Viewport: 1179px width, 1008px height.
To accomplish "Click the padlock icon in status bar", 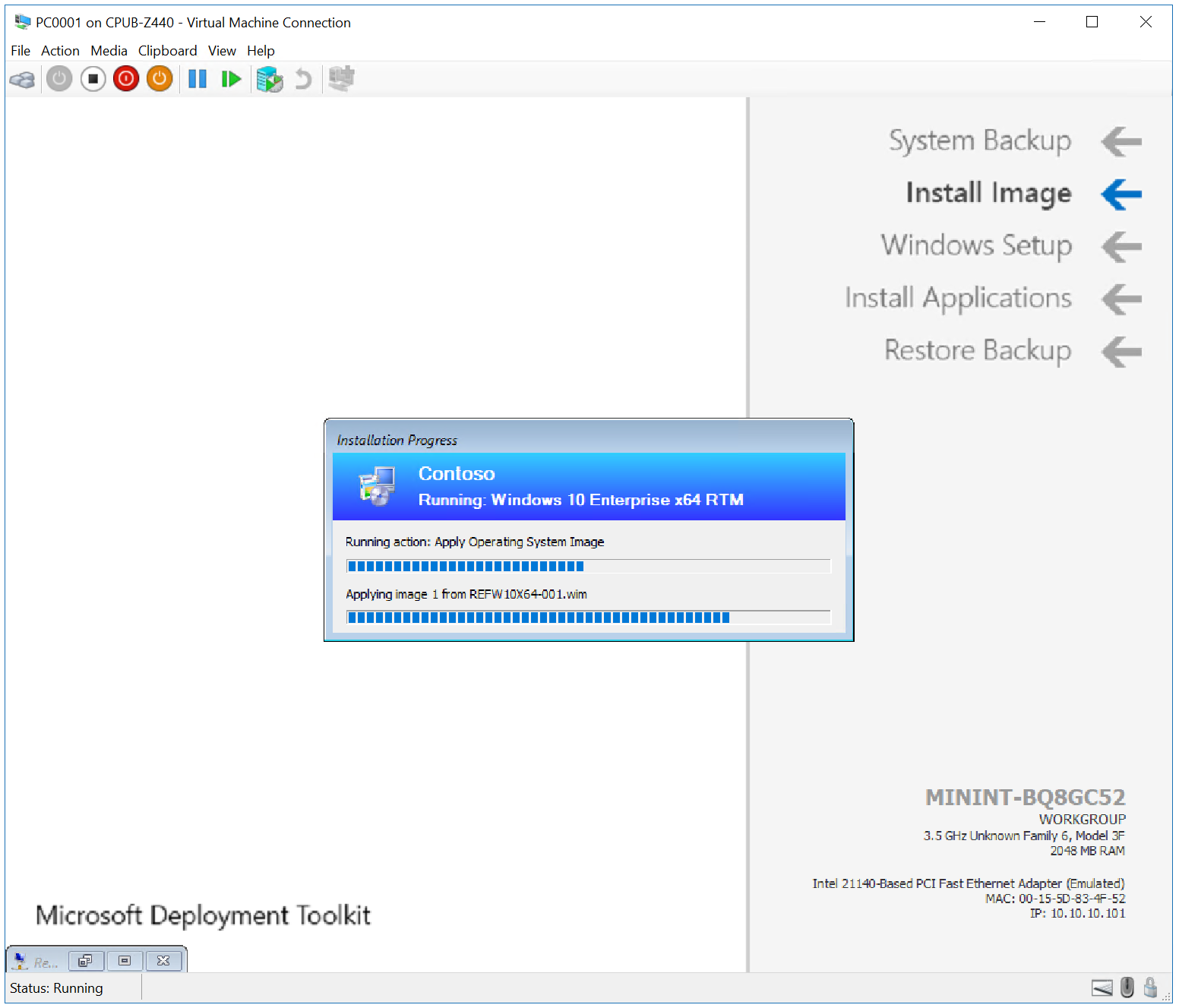I will [x=1150, y=987].
